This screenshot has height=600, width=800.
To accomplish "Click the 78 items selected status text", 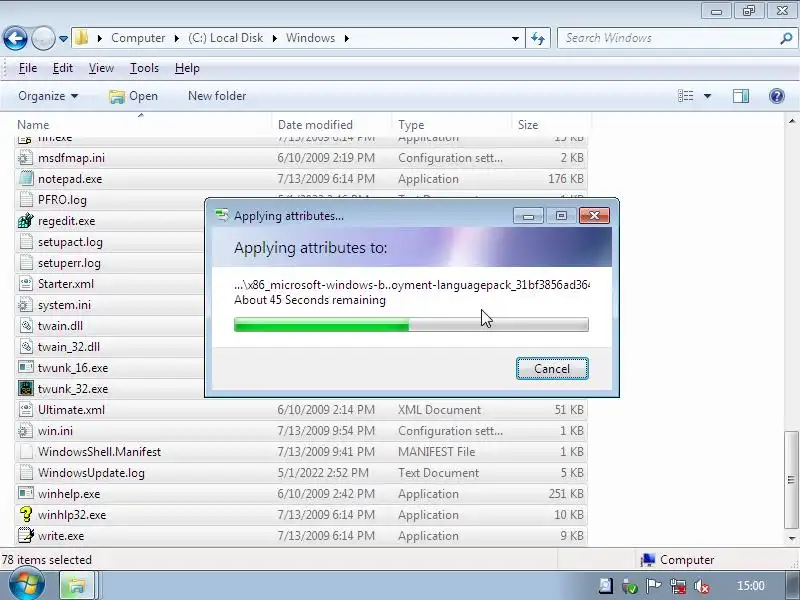I will point(46,560).
